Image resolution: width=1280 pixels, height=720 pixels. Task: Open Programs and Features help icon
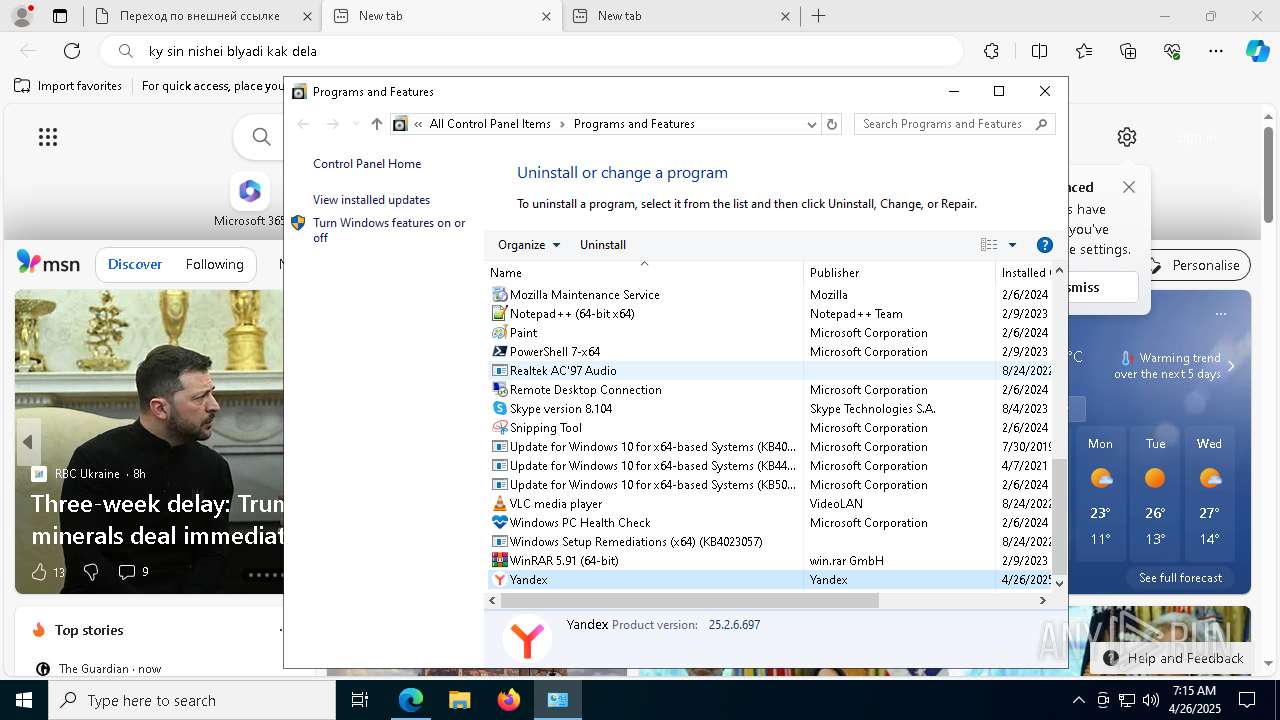[x=1045, y=245]
